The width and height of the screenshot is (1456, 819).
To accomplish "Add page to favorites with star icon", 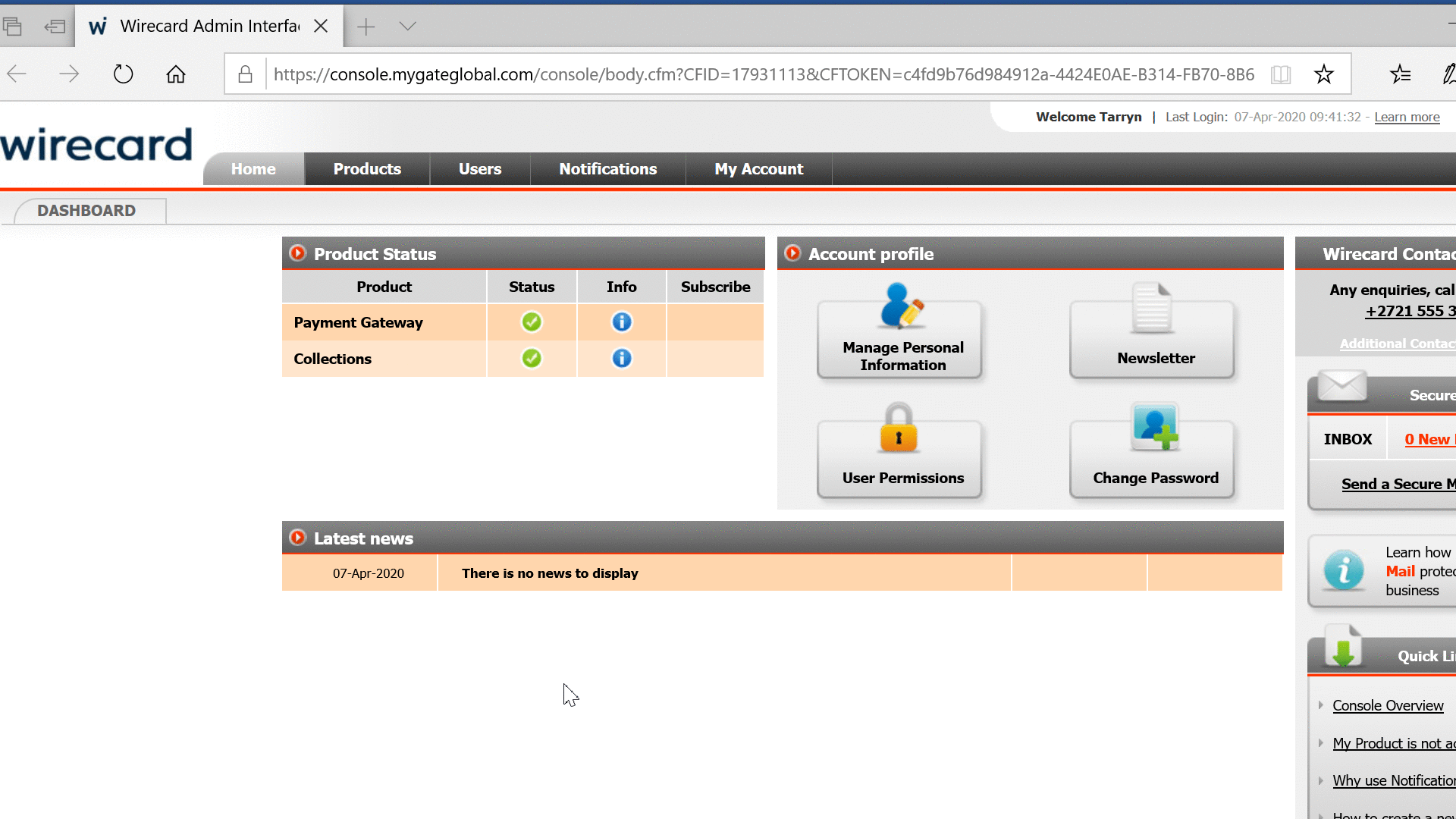I will (1324, 74).
